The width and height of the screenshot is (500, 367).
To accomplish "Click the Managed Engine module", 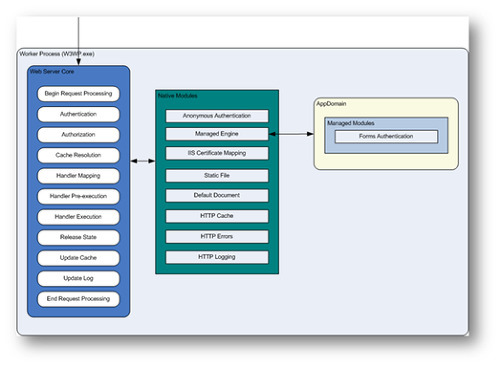I will [217, 134].
